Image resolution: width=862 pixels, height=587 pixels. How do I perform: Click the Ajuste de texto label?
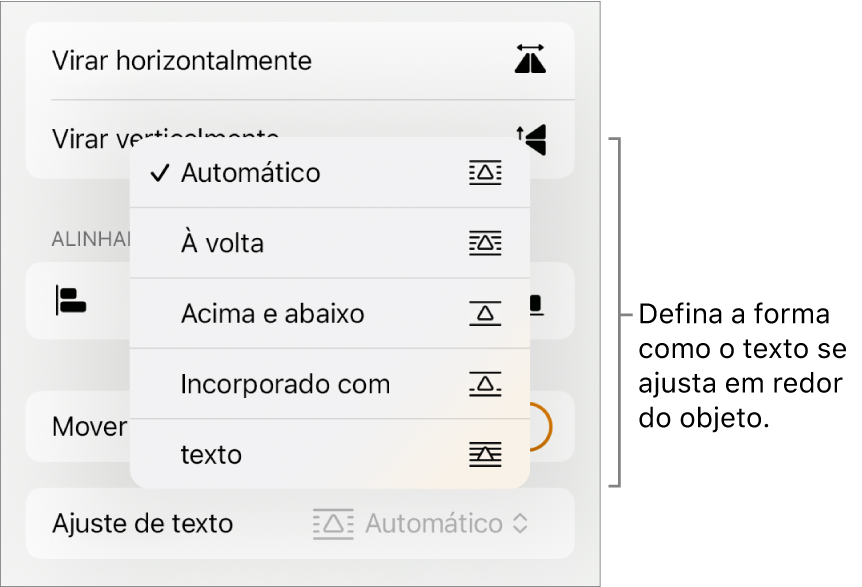point(142,523)
